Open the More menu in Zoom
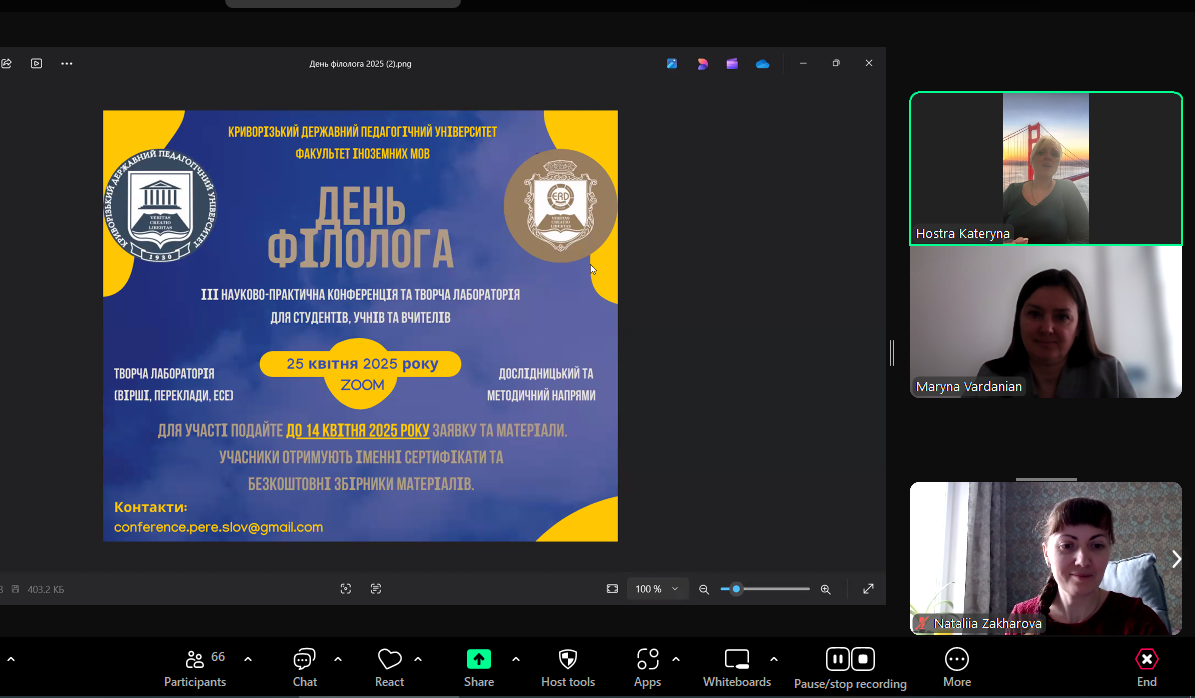 coord(957,667)
